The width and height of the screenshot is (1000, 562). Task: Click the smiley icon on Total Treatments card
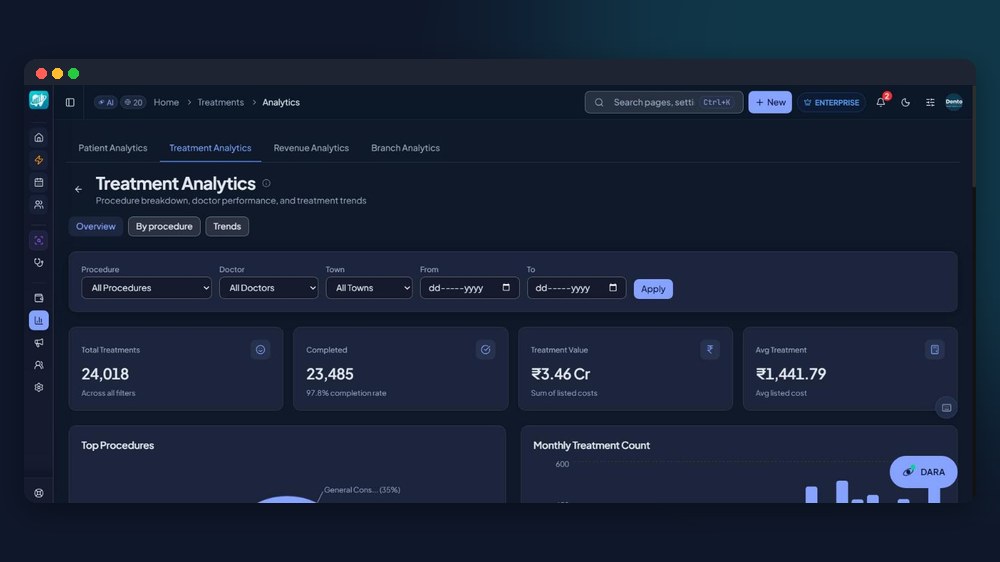pyautogui.click(x=260, y=350)
